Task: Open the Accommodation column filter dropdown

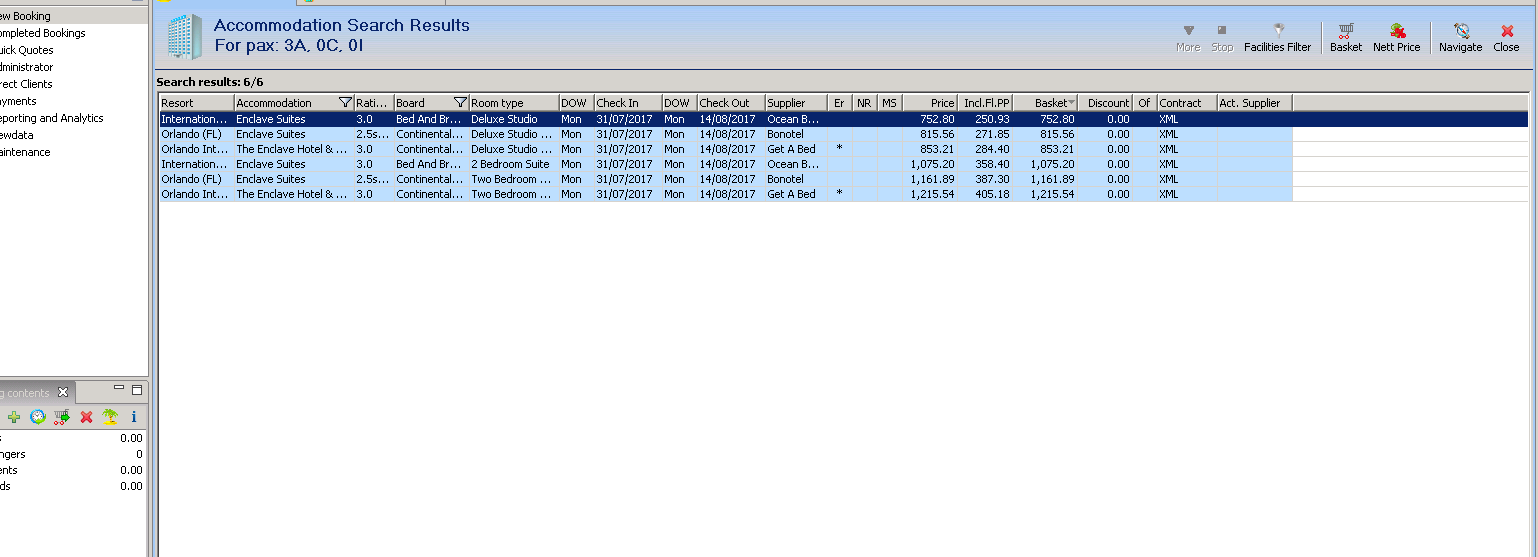Action: click(345, 103)
